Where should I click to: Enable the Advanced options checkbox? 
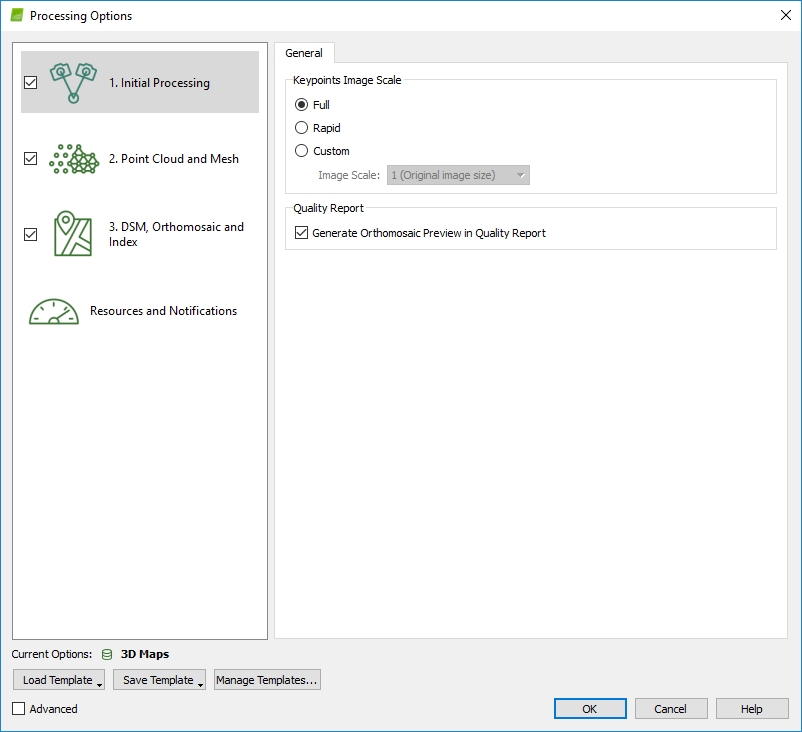point(20,709)
